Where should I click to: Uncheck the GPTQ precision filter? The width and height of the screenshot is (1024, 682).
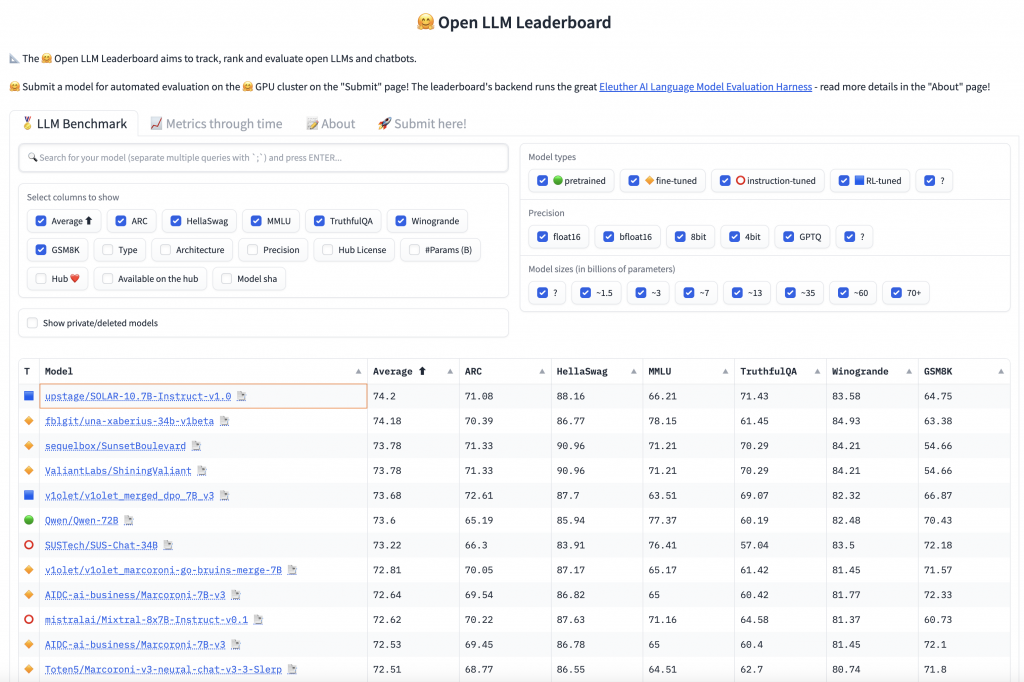[x=789, y=236]
